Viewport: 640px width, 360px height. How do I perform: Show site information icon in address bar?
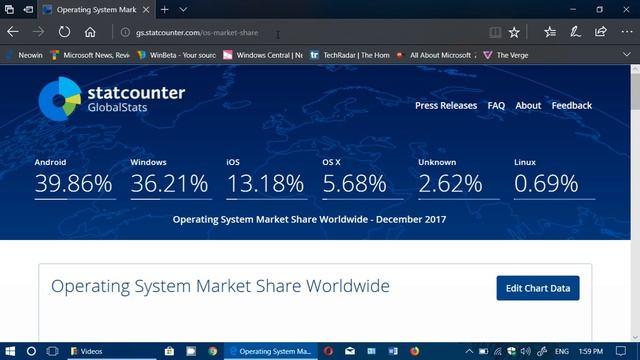125,32
